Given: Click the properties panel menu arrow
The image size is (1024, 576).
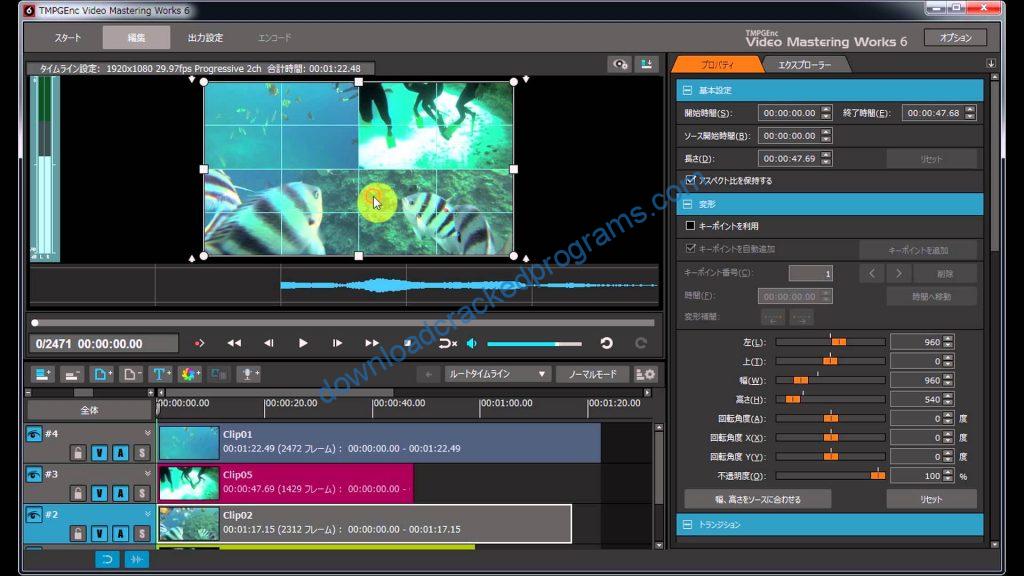Looking at the screenshot, I should pyautogui.click(x=991, y=63).
